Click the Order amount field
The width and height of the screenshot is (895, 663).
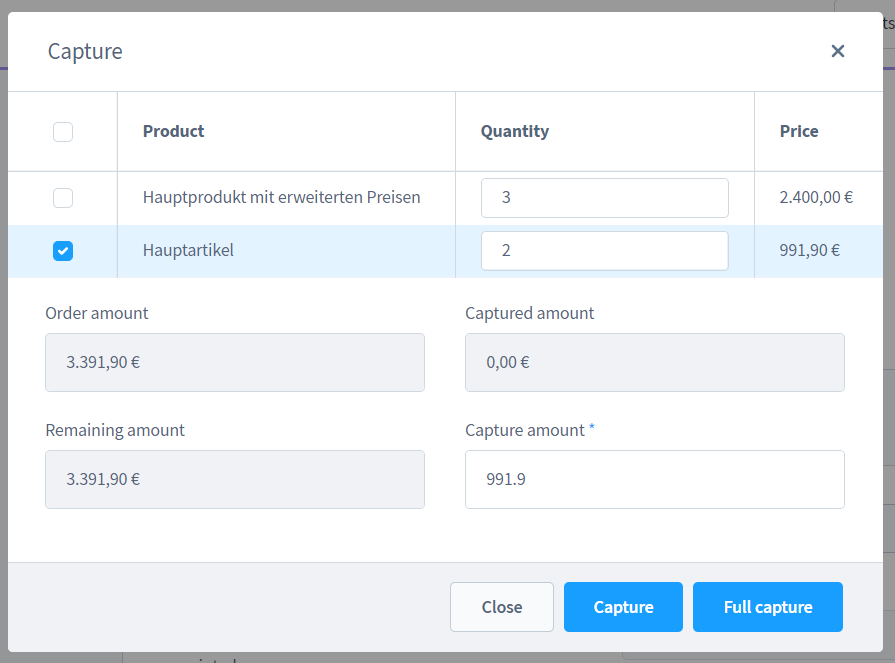point(235,362)
